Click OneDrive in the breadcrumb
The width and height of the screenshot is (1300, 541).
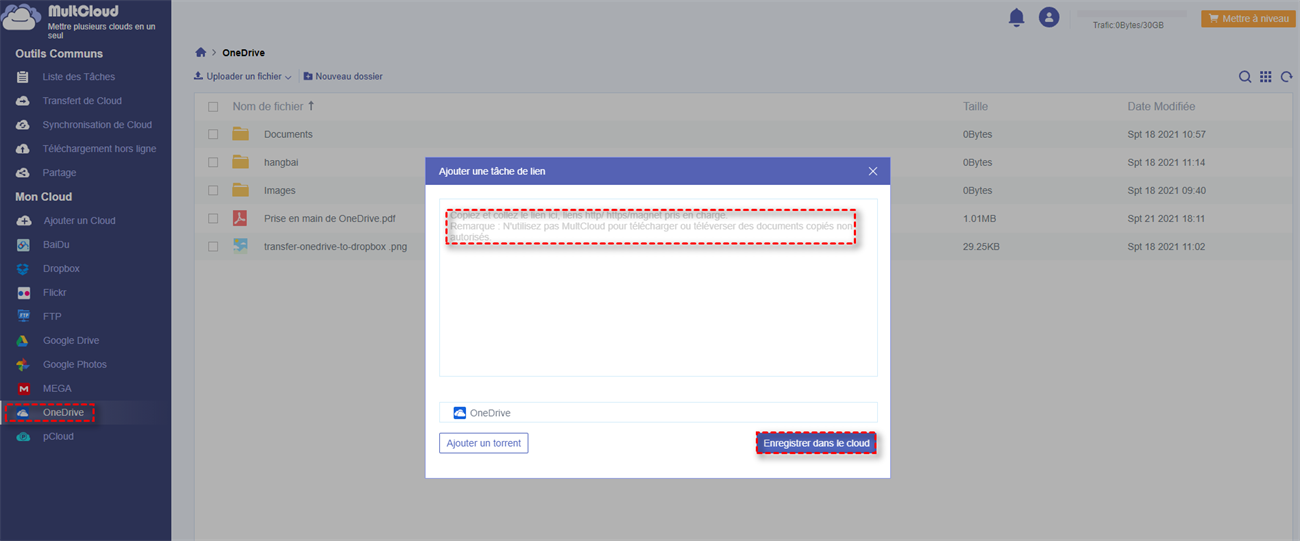pos(243,53)
